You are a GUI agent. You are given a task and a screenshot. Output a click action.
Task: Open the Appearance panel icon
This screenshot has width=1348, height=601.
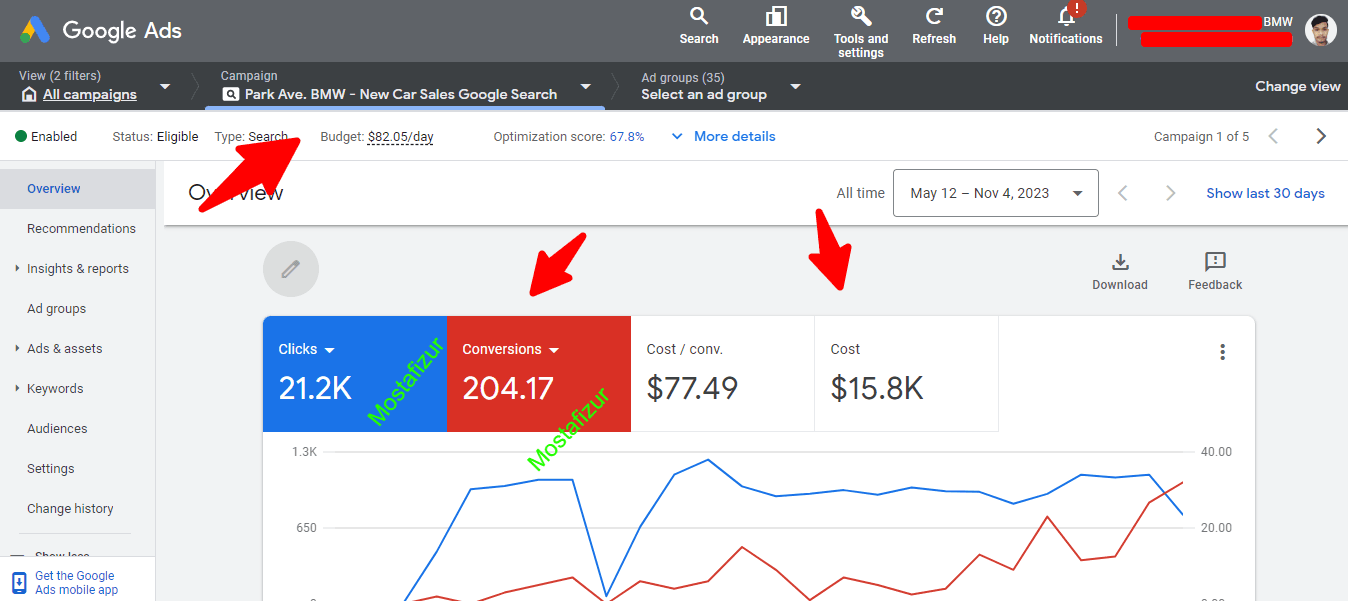(x=776, y=16)
